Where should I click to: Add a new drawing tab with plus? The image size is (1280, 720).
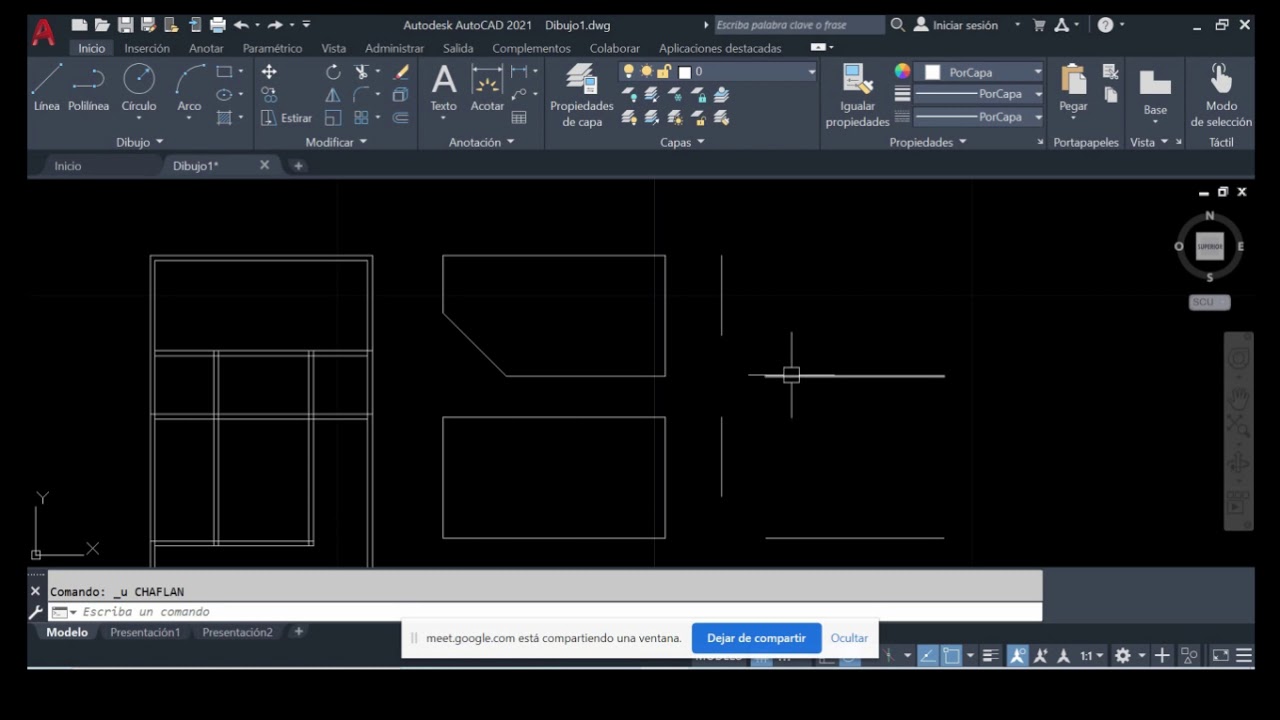[298, 166]
